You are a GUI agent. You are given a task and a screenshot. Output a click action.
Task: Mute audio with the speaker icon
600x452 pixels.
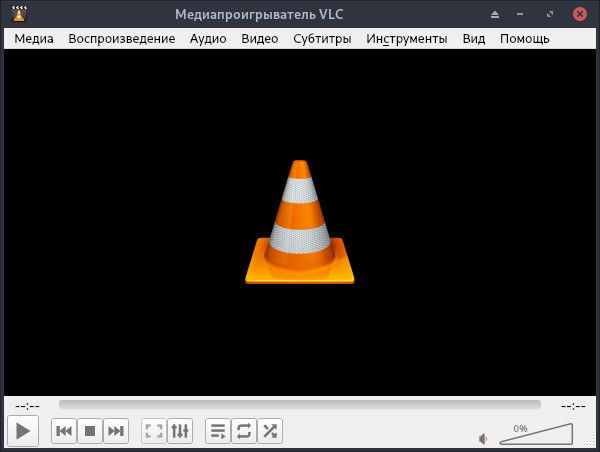tap(483, 439)
